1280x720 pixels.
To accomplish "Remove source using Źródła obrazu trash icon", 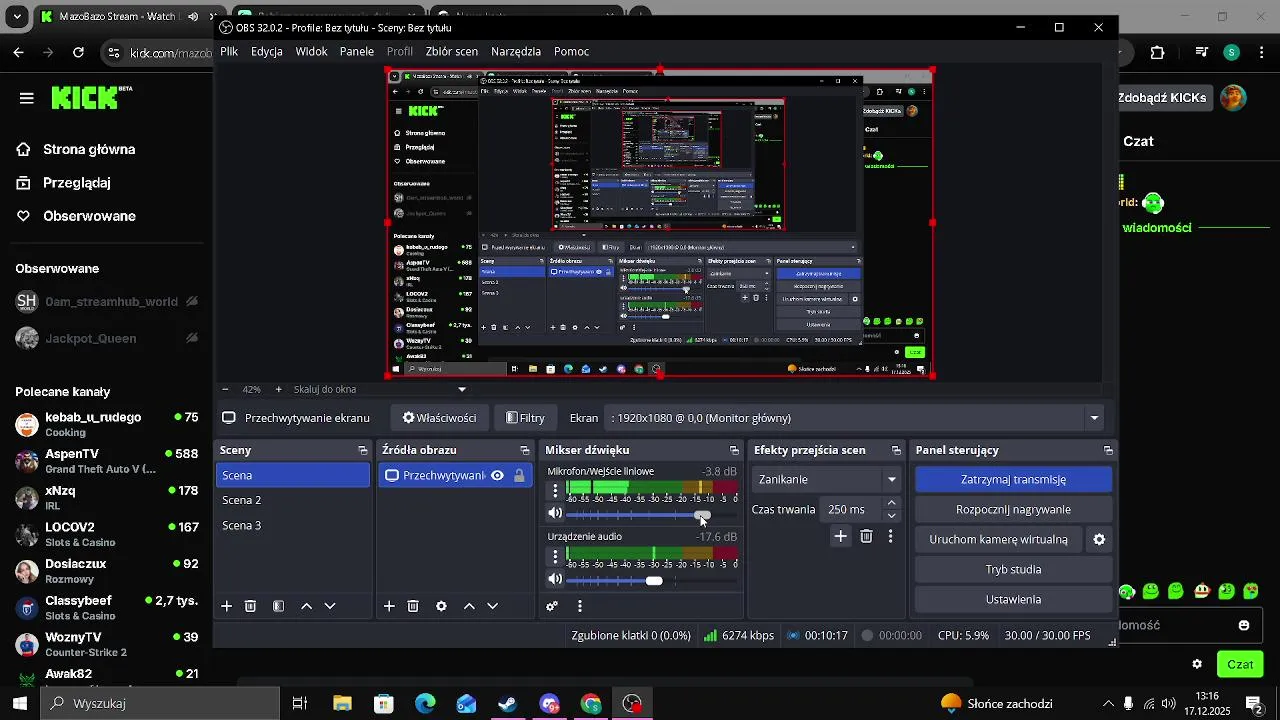I will pos(413,606).
